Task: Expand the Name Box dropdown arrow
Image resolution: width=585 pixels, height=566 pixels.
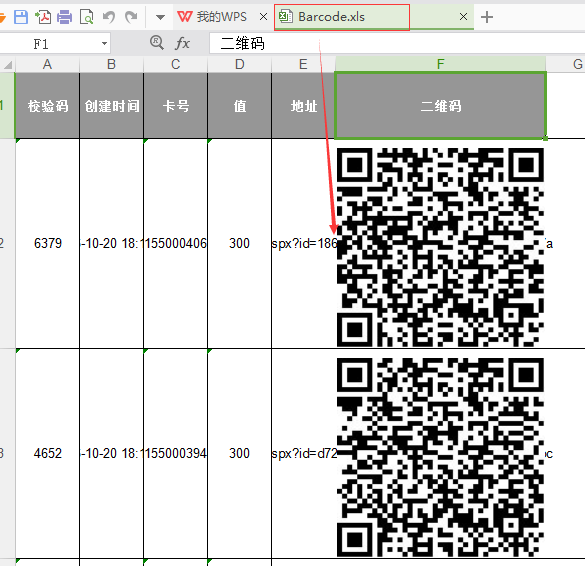Action: pyautogui.click(x=104, y=44)
